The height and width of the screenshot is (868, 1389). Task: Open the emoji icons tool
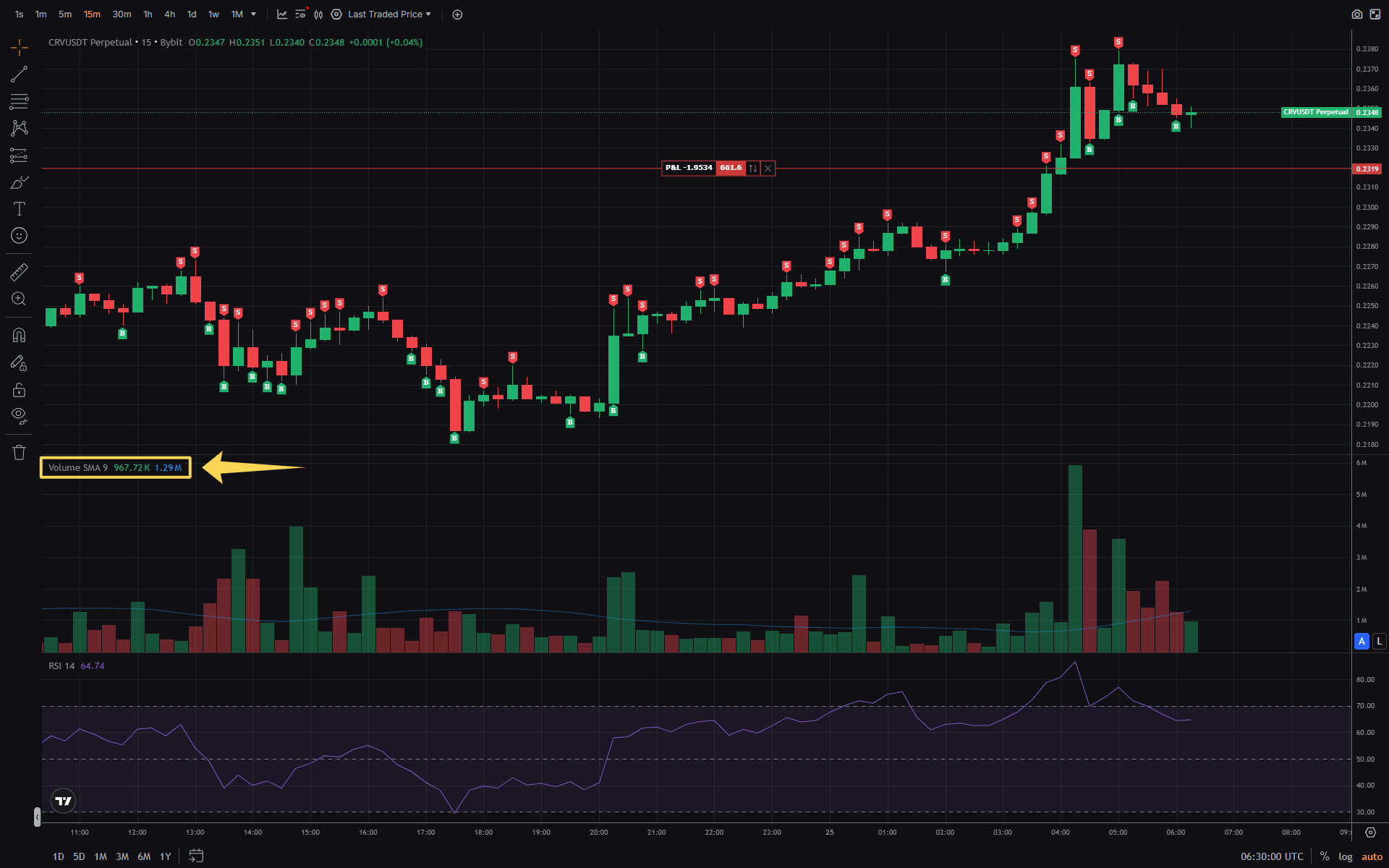pos(20,236)
